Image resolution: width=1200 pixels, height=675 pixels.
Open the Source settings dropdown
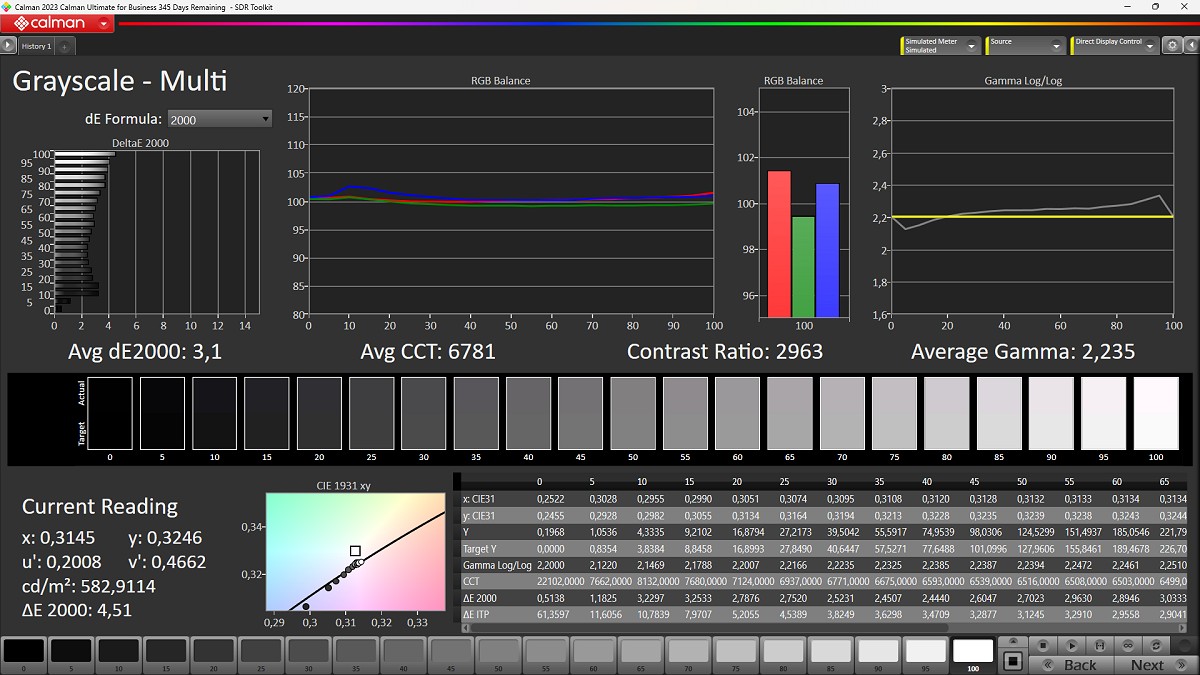[1056, 46]
